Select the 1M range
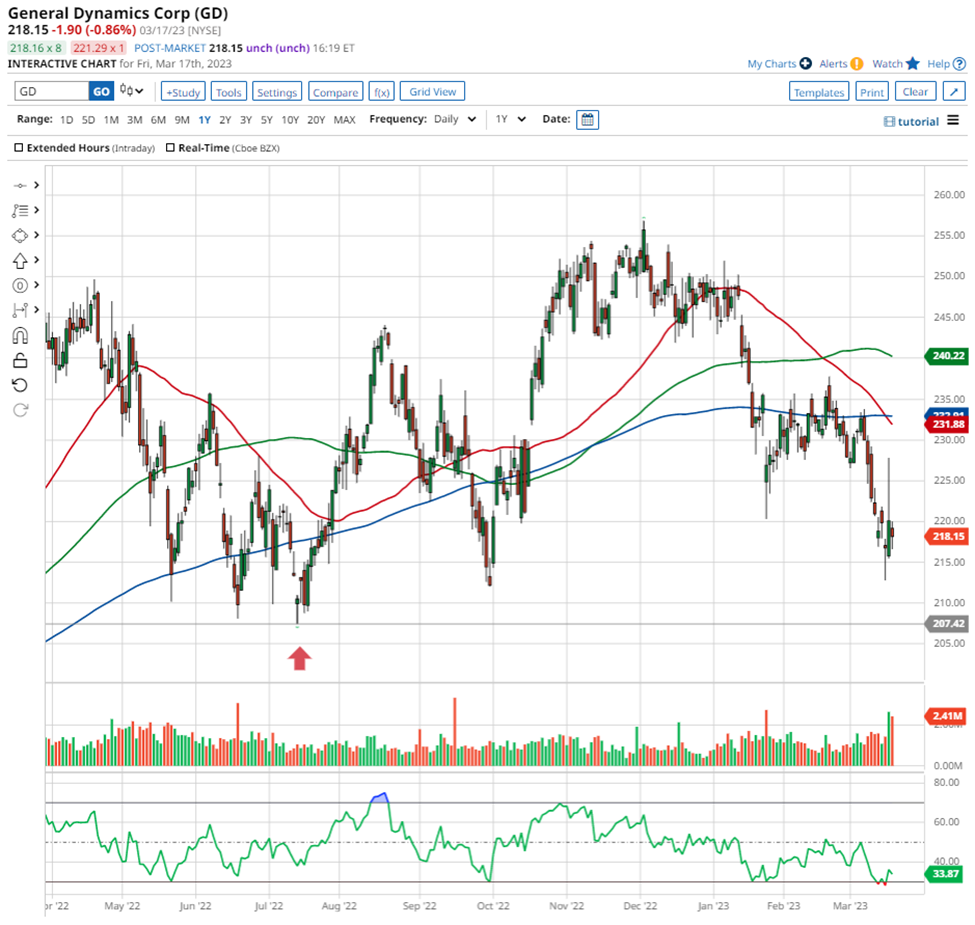 coord(111,119)
